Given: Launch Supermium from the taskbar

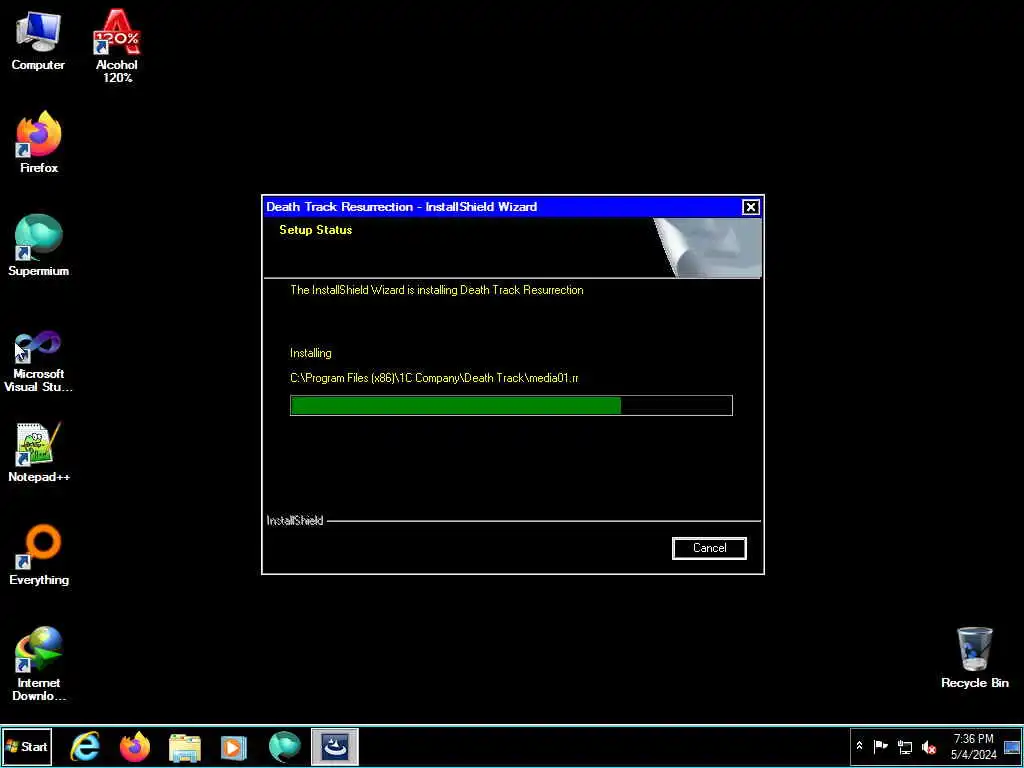Looking at the screenshot, I should tap(284, 746).
